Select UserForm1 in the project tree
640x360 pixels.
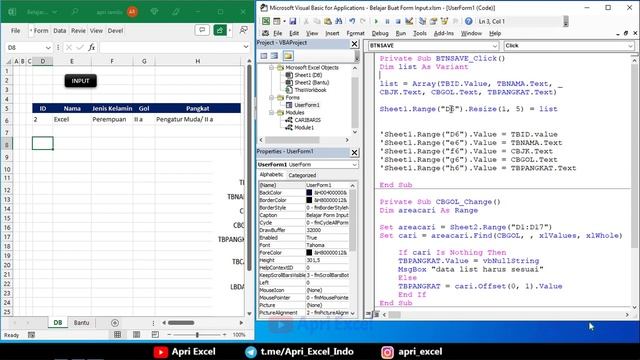[x=307, y=105]
